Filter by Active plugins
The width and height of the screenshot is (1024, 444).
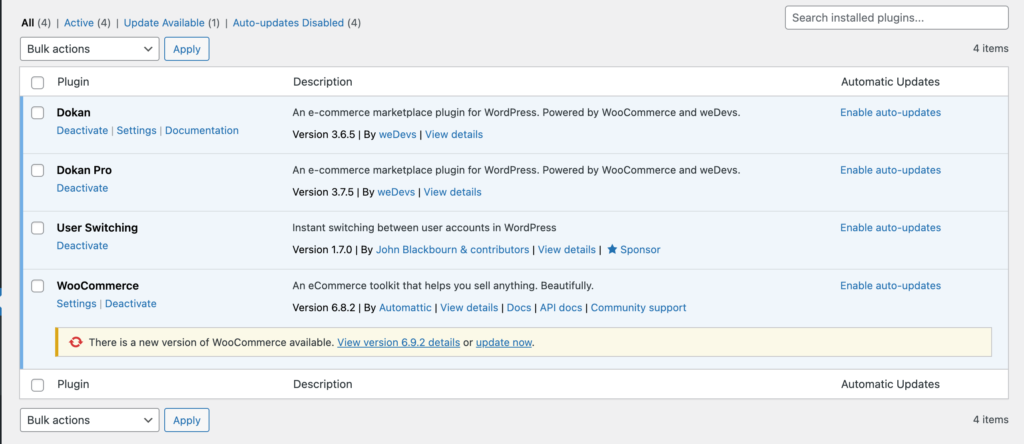(x=79, y=23)
